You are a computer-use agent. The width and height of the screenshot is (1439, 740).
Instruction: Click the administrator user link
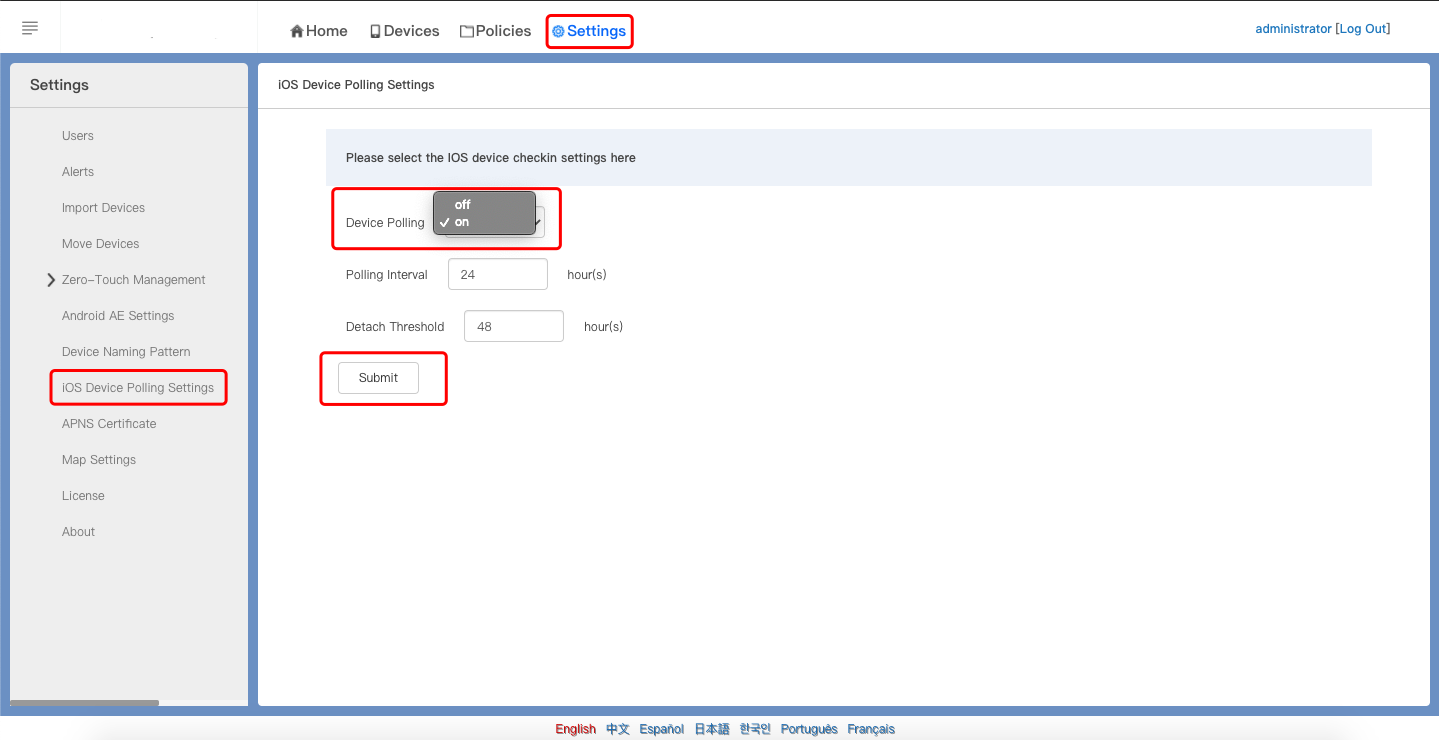coord(1293,29)
